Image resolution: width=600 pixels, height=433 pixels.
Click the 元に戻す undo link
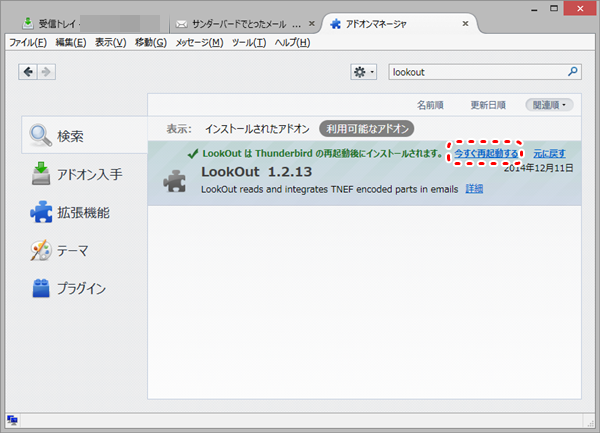tap(549, 153)
